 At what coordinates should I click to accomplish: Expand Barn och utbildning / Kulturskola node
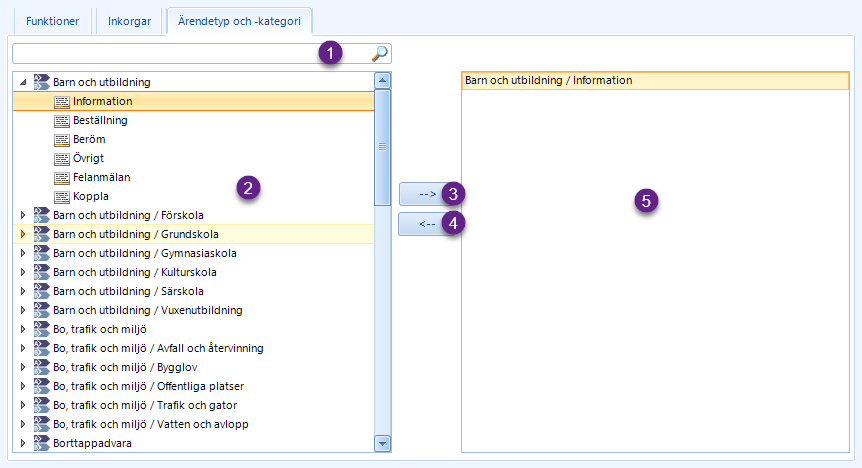click(23, 272)
